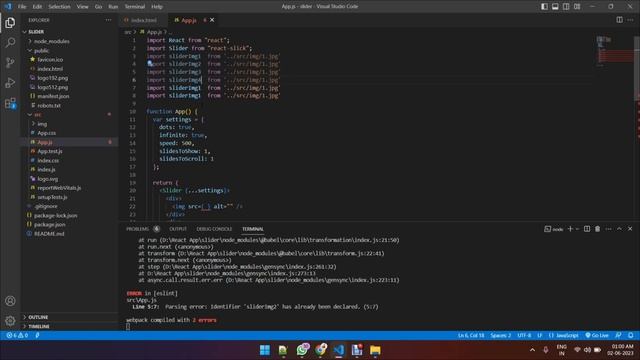Open Customize Layout icon

577,7
